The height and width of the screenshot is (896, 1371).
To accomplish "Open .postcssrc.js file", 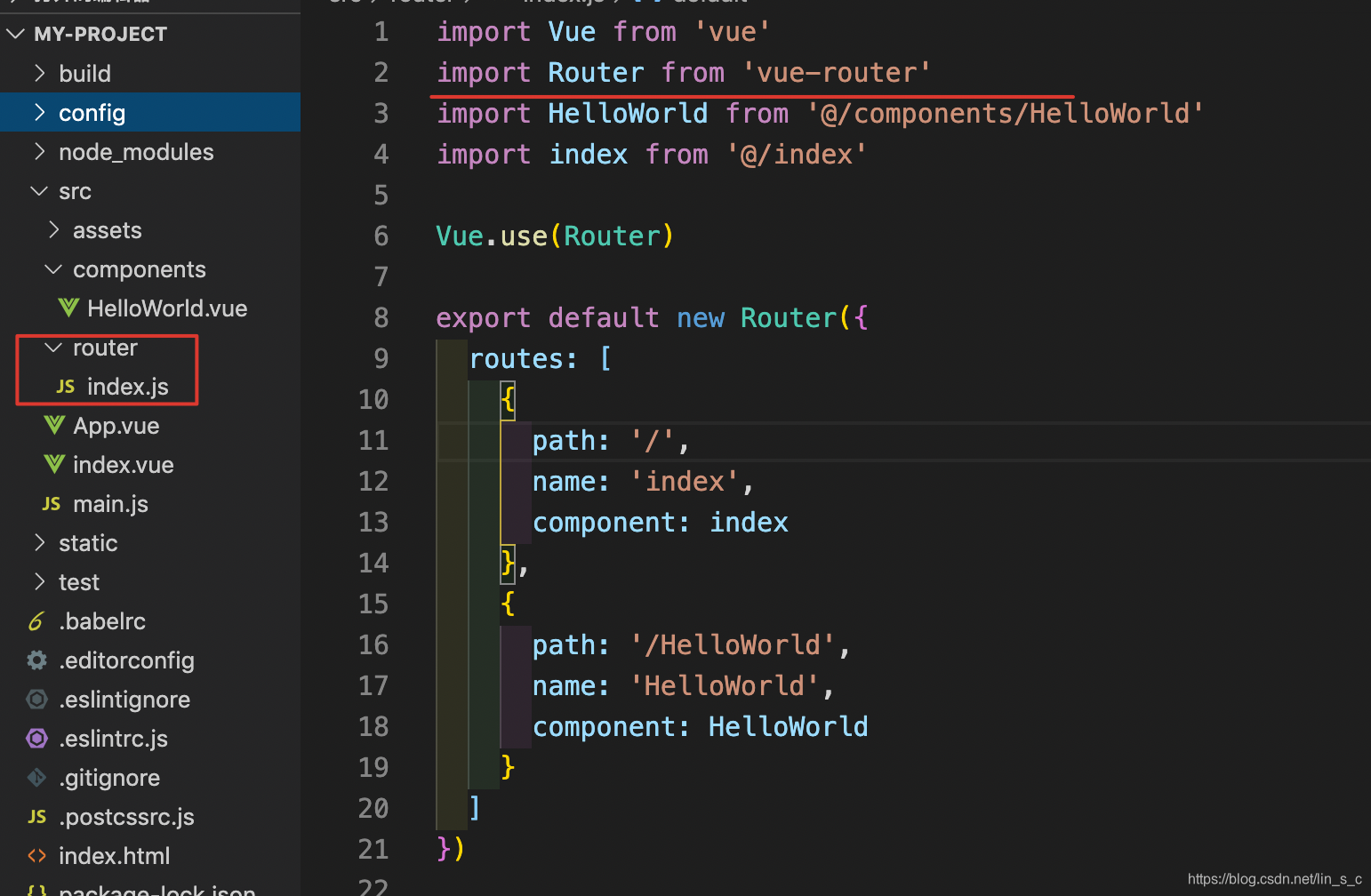I will tap(150, 817).
